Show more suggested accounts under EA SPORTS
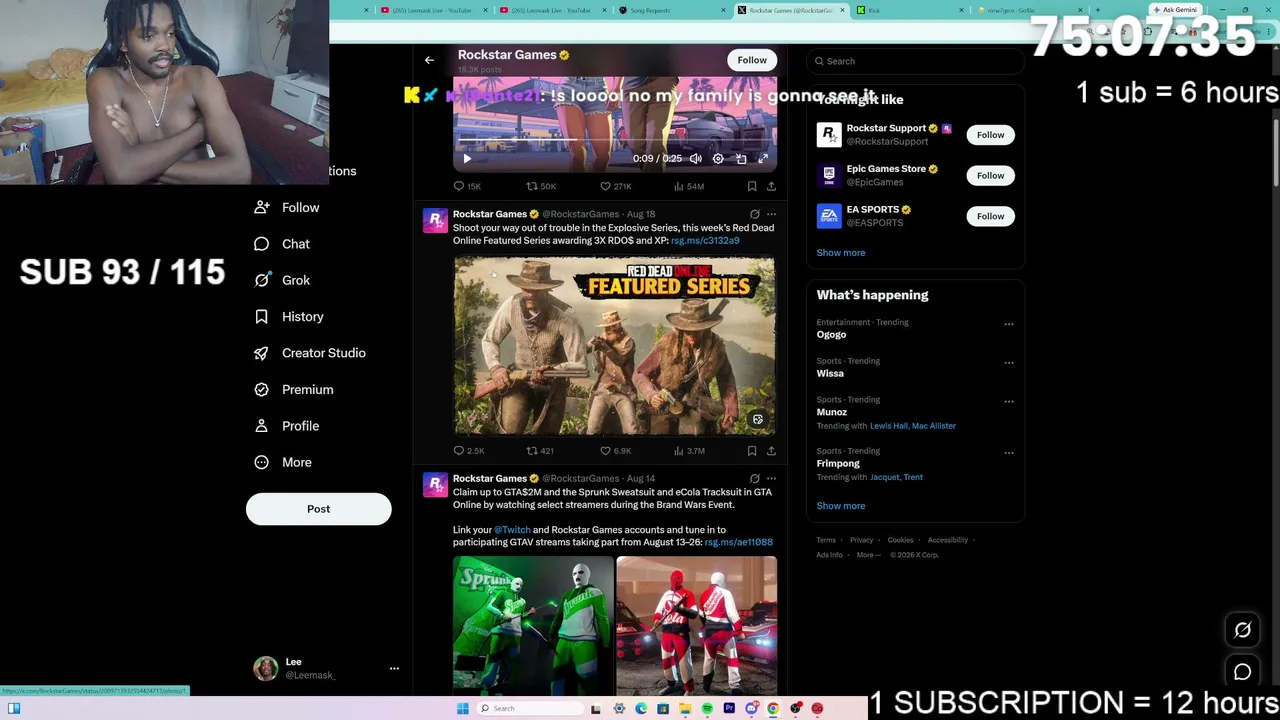The height and width of the screenshot is (720, 1280). 841,253
